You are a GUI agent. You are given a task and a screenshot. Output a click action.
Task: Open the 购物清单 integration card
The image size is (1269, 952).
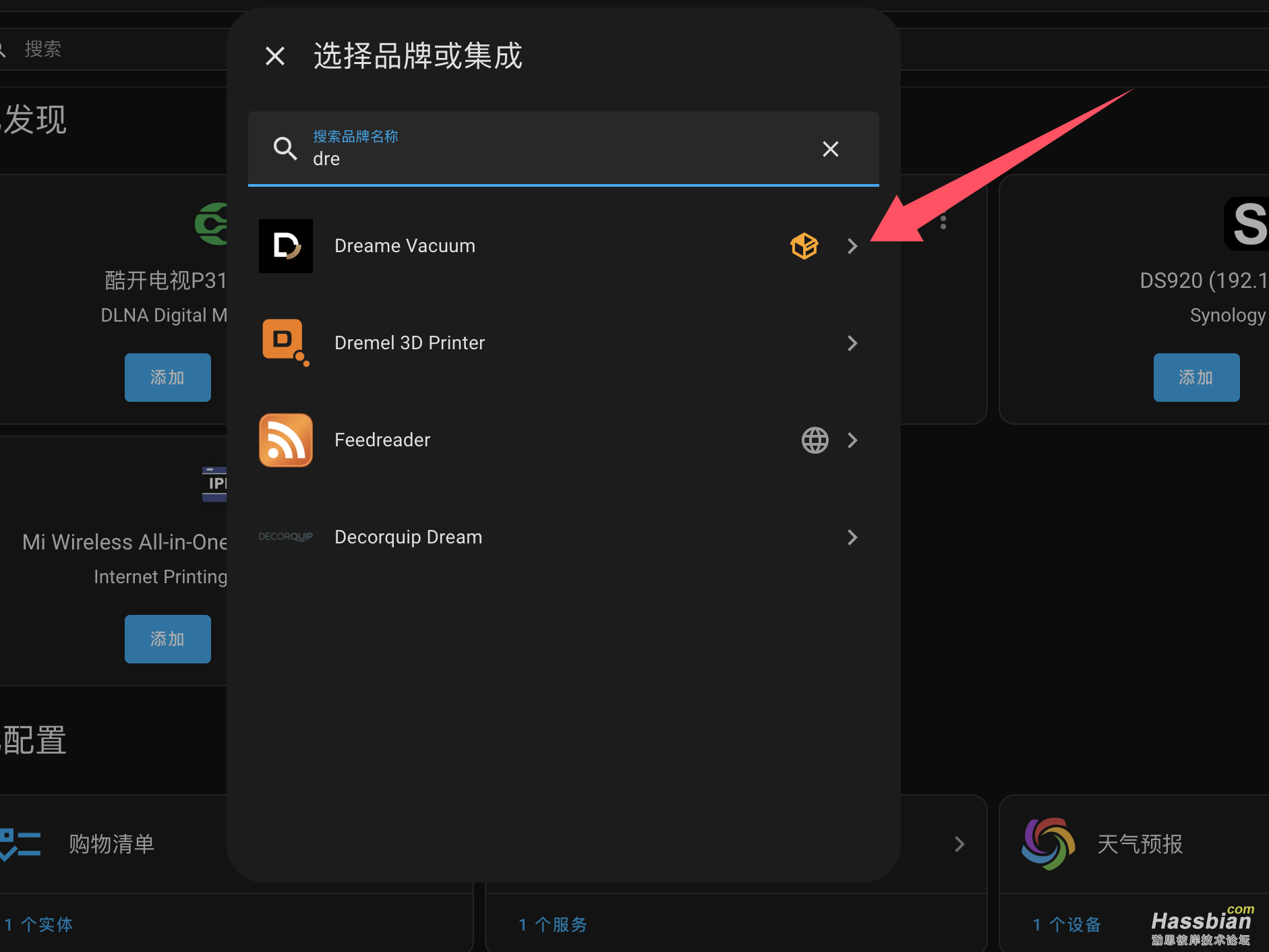113,844
